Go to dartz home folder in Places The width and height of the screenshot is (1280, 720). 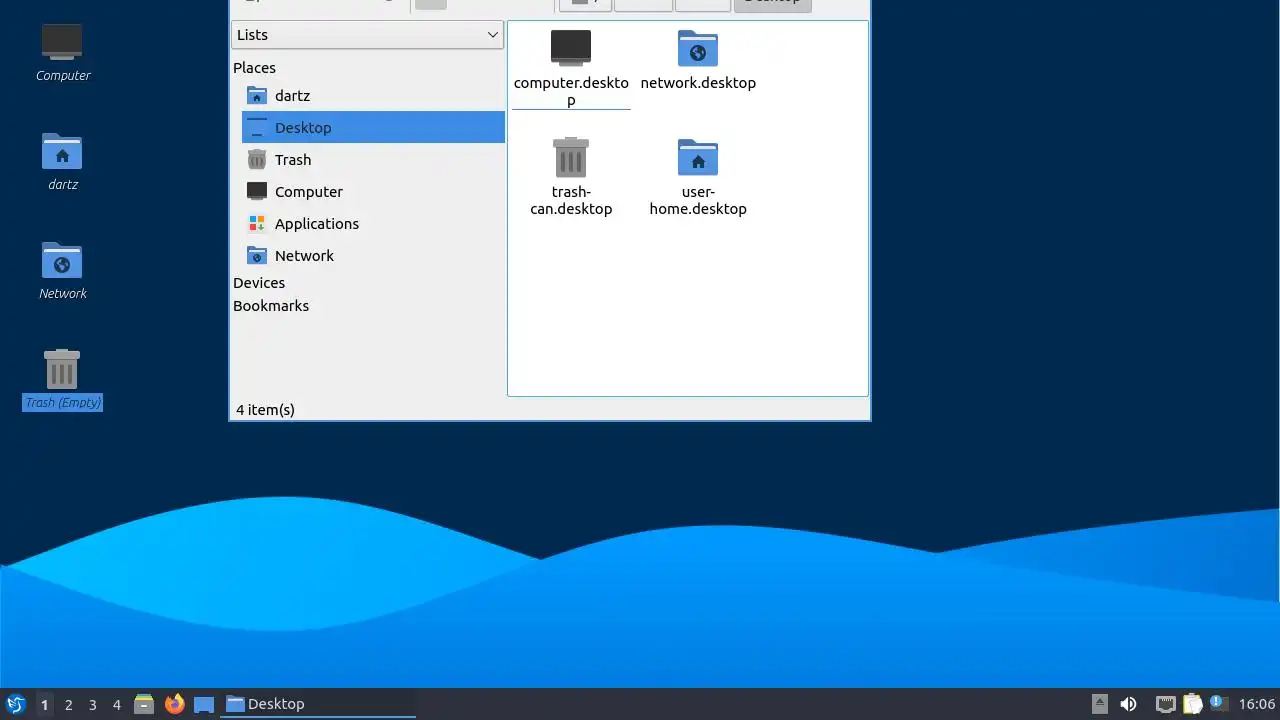(x=373, y=96)
